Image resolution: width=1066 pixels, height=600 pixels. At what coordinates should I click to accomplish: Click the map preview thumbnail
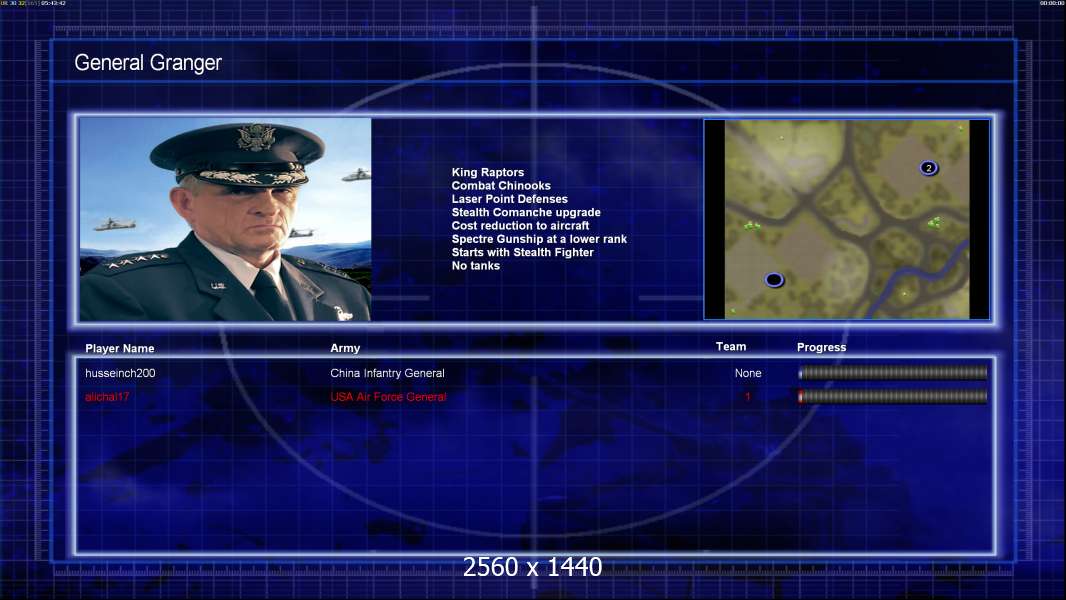pyautogui.click(x=846, y=219)
